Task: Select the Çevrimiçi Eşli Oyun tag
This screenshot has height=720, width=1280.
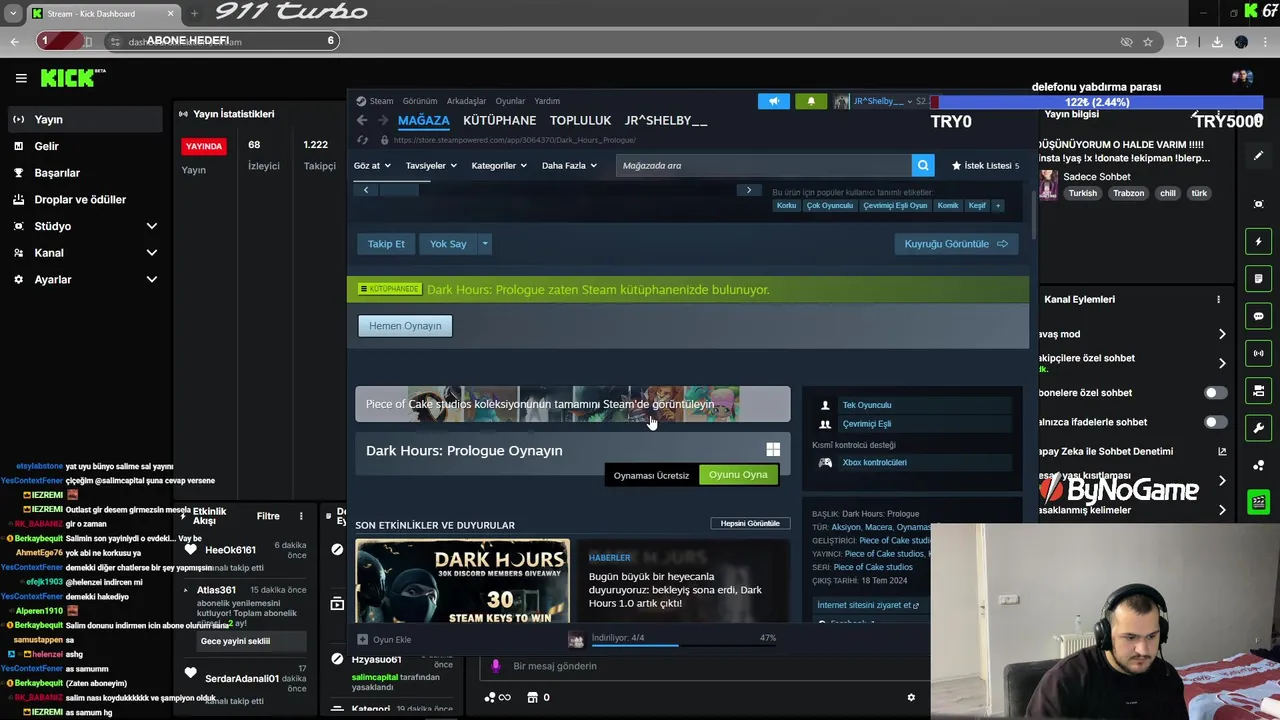Action: pyautogui.click(x=895, y=205)
